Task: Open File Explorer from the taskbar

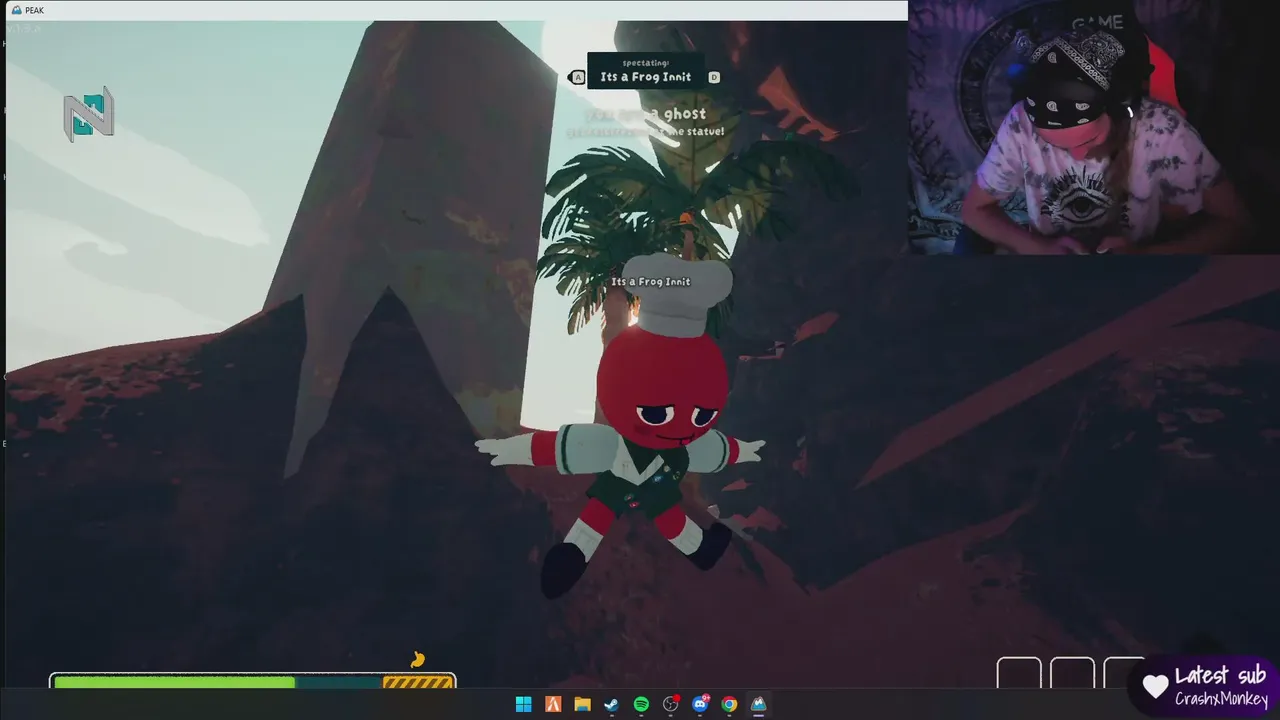Action: [x=582, y=704]
